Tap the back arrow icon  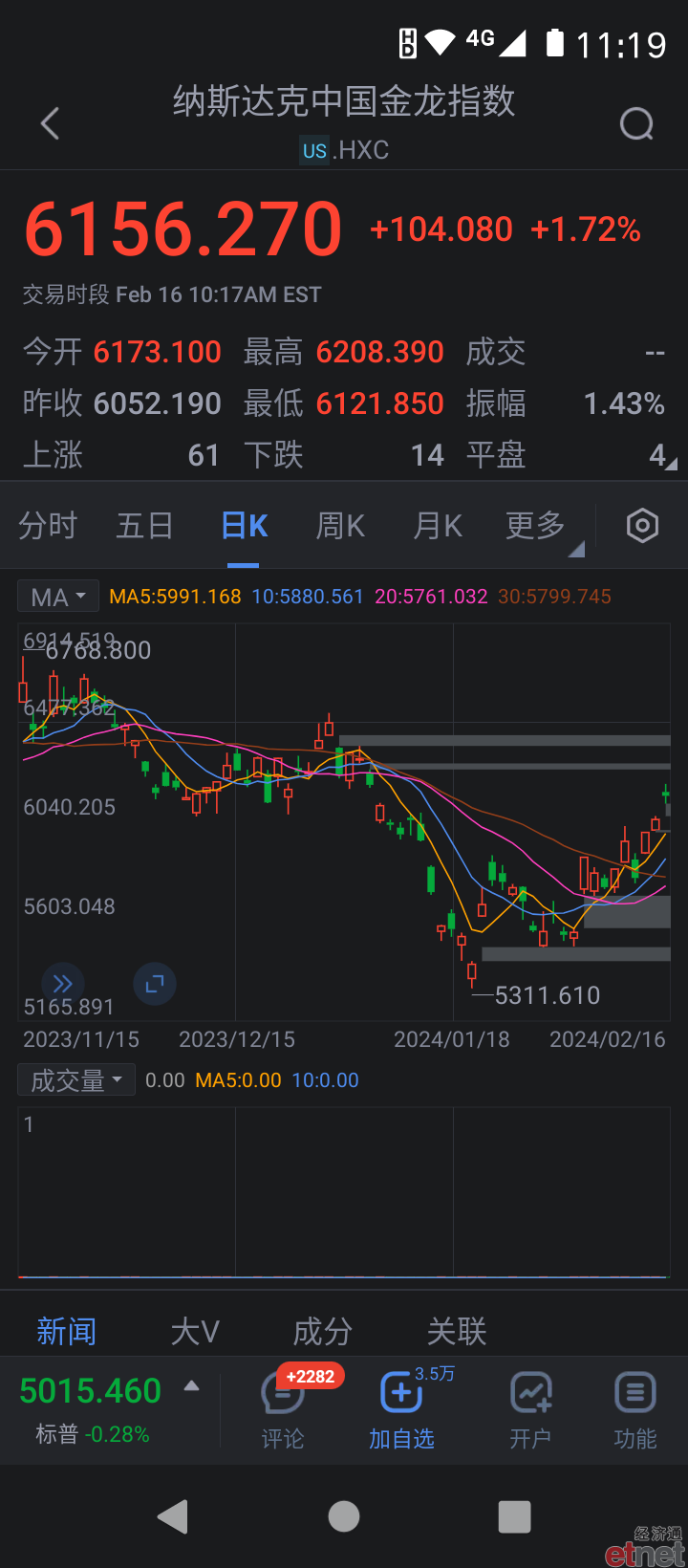[51, 123]
